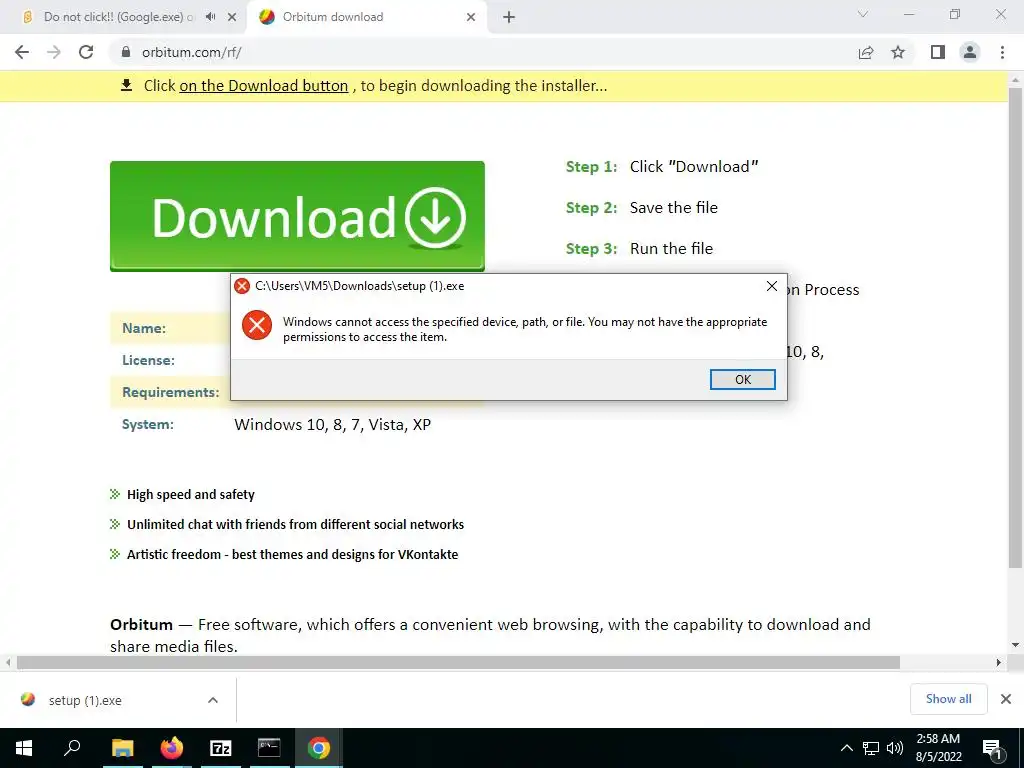The width and height of the screenshot is (1024, 768).
Task: Open the Chrome side panel
Action: (938, 52)
